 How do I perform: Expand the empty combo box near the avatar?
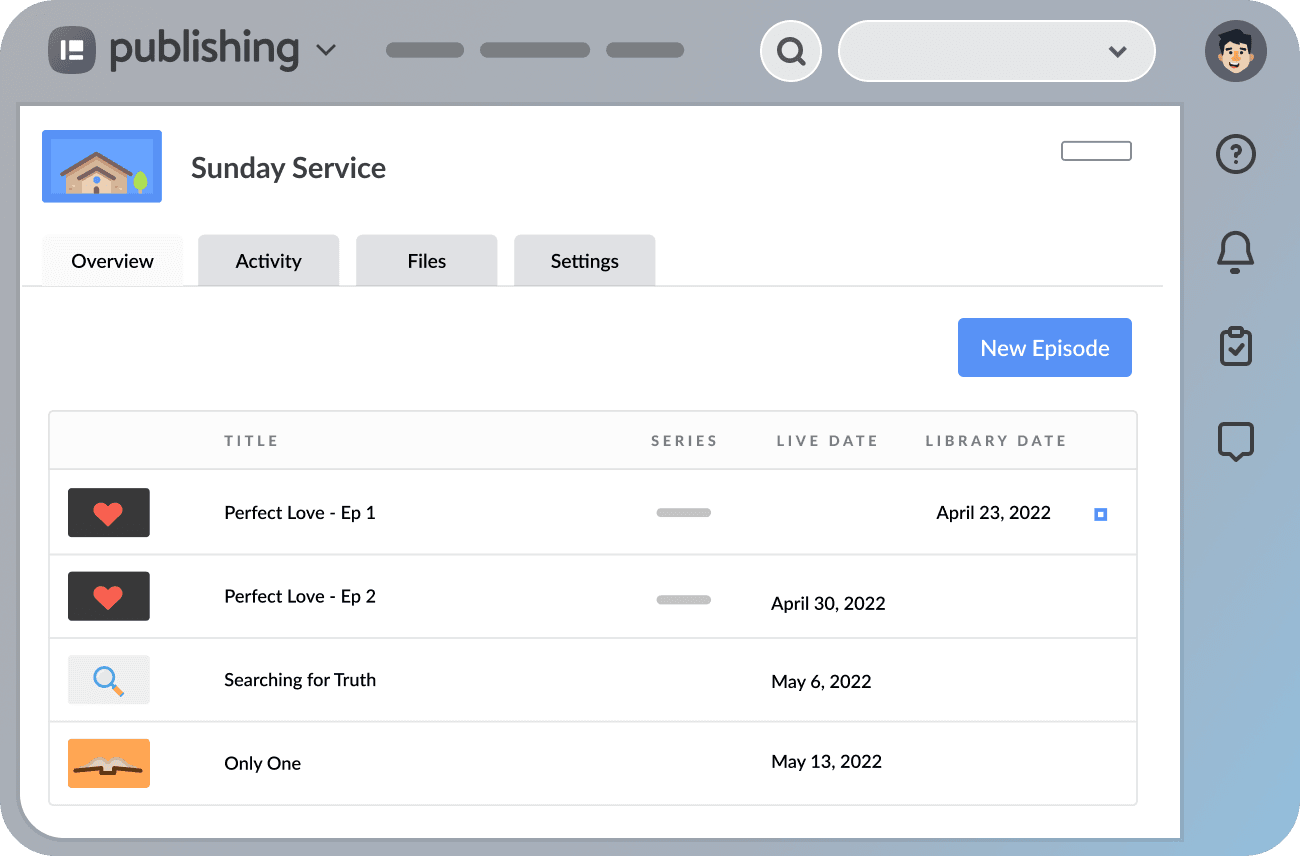(997, 50)
